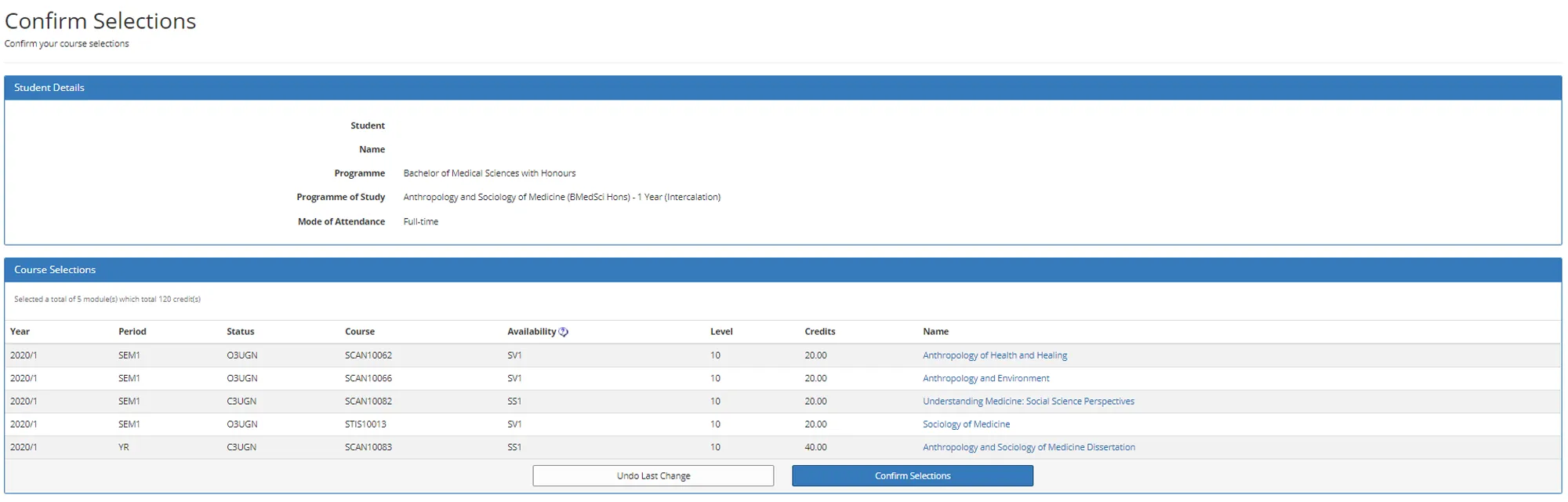The width and height of the screenshot is (1568, 502).
Task: Open Understanding Medicine: Social Science Perspectives link
Action: click(1029, 401)
